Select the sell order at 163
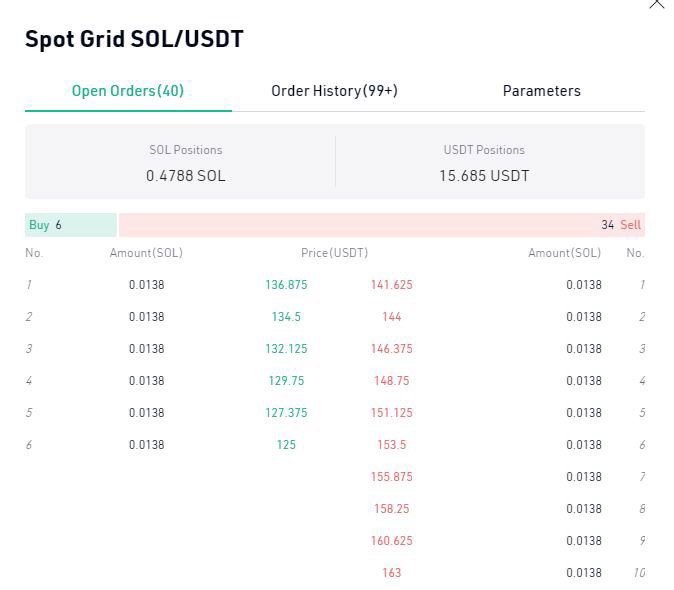Screen dimensions: 674x590 (x=392, y=572)
